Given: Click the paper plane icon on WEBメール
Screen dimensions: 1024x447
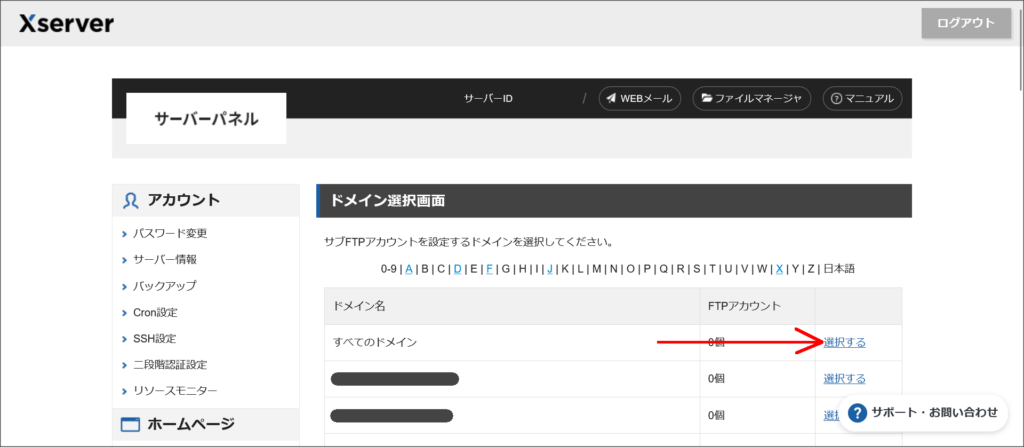Looking at the screenshot, I should click(611, 99).
